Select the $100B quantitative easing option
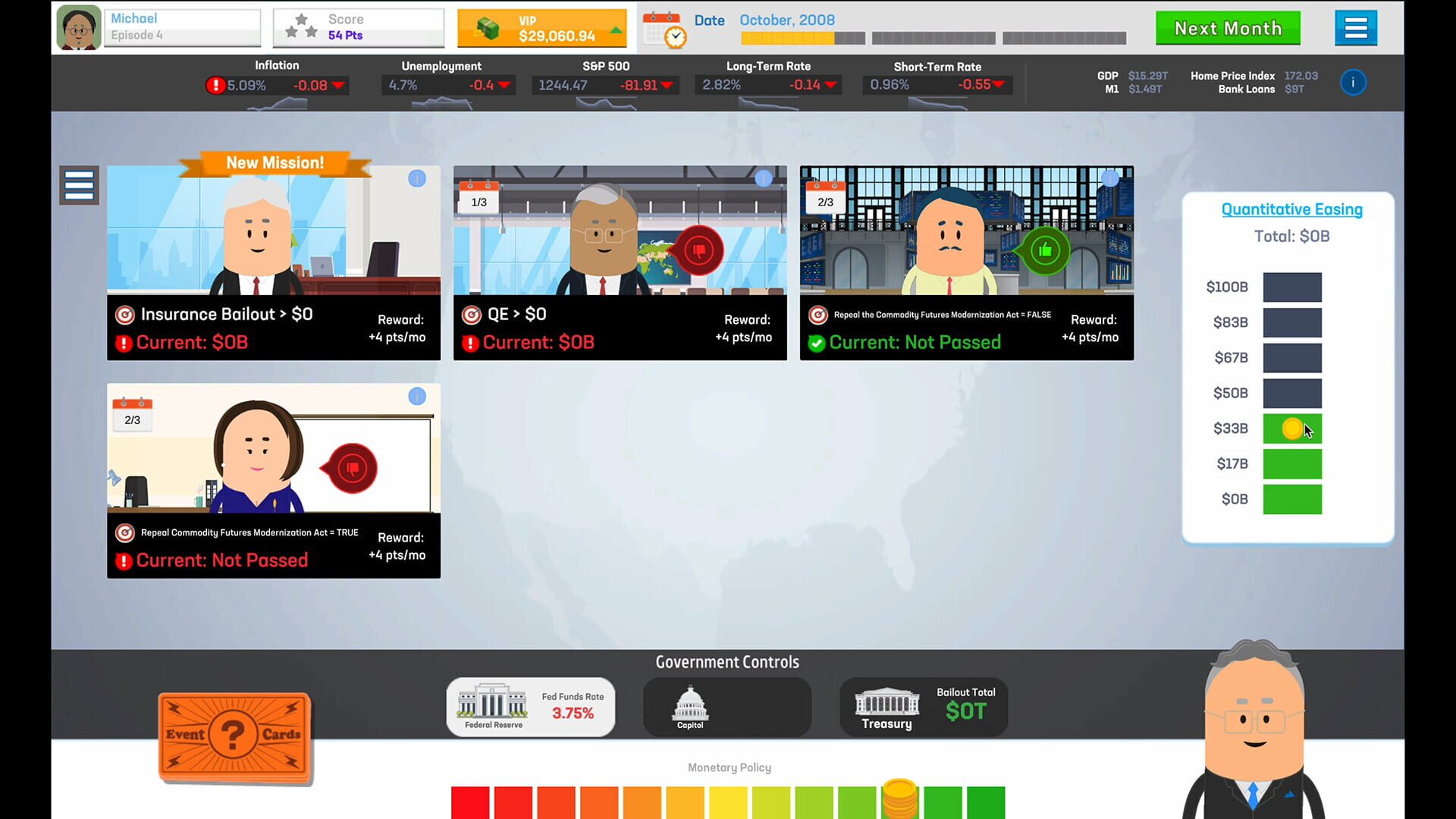1456x819 pixels. (x=1291, y=287)
